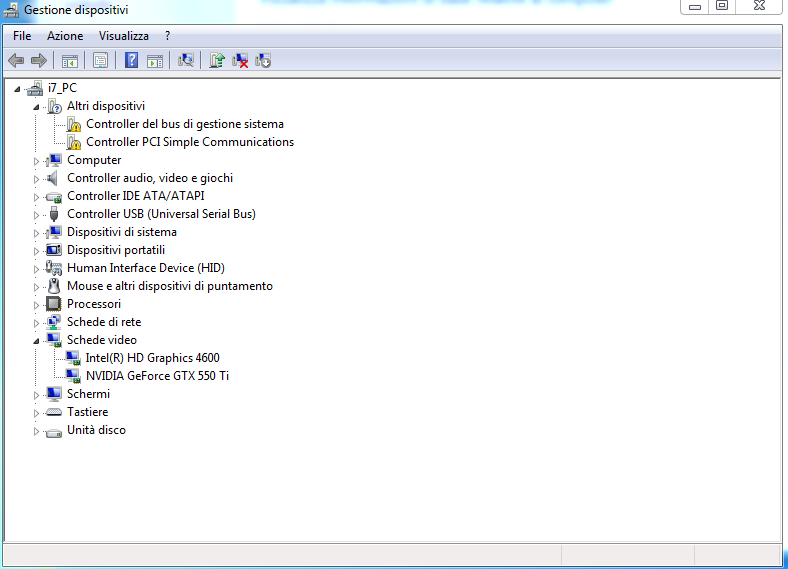Open the Azione menu

point(65,36)
